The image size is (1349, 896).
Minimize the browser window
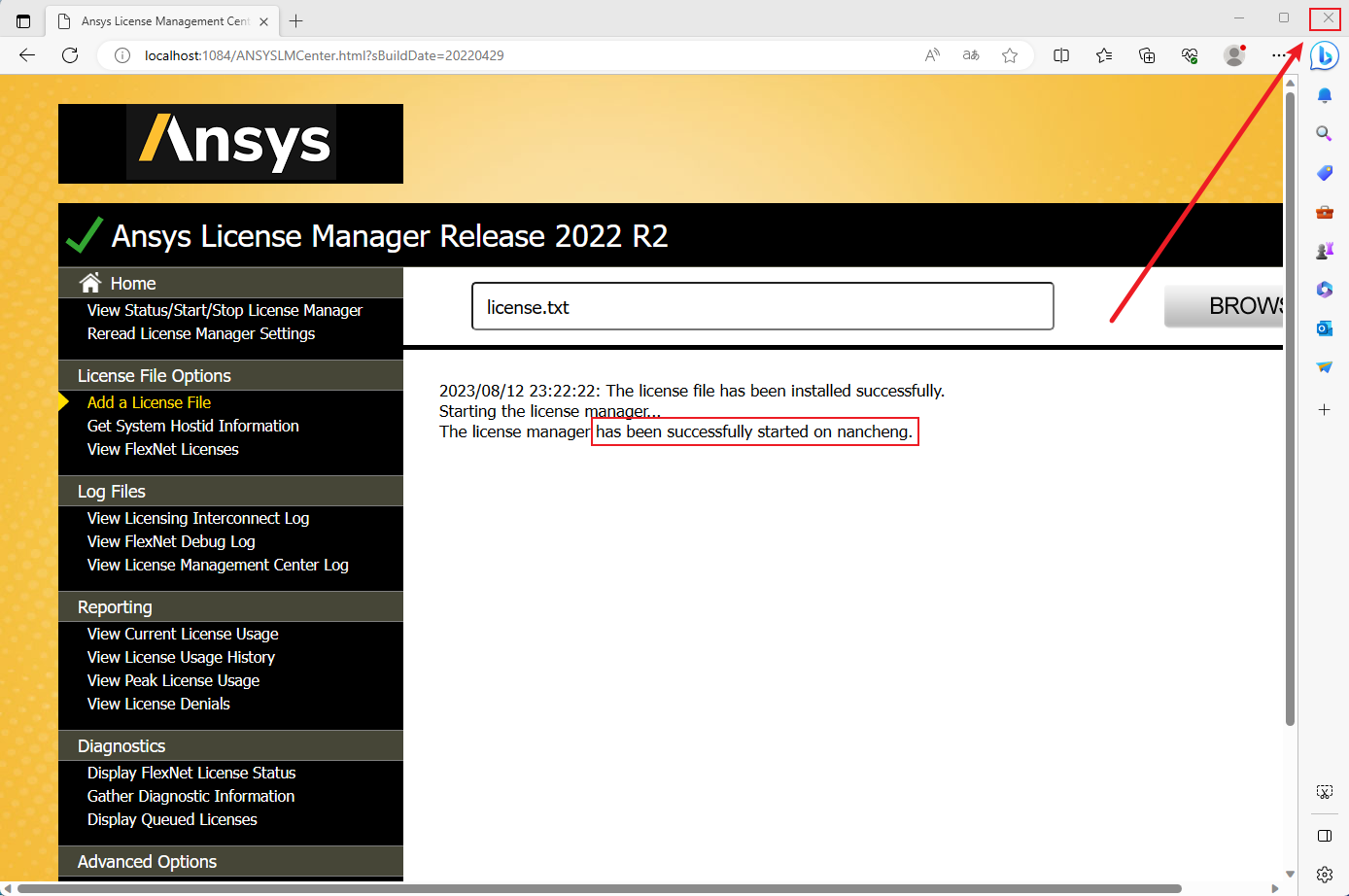1238,17
